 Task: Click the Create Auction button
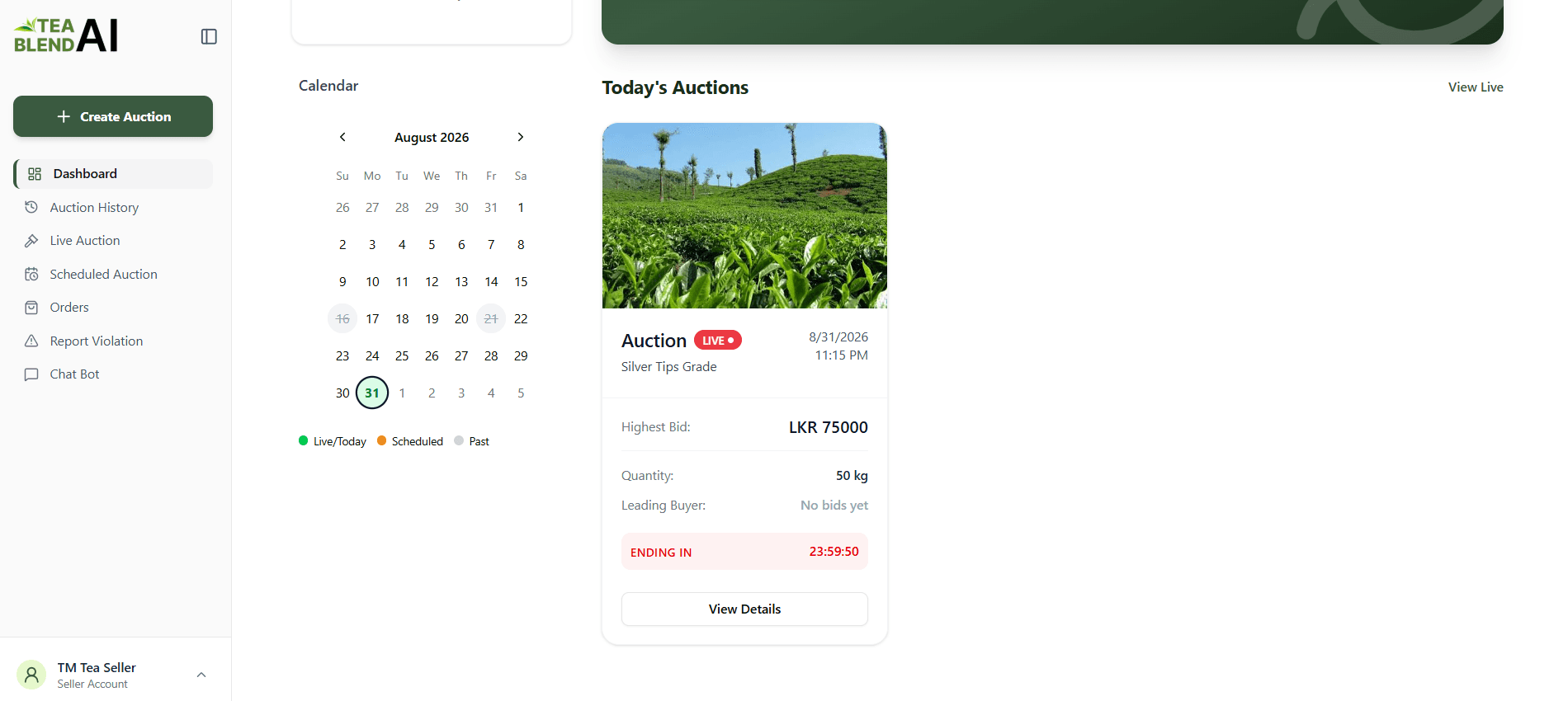click(x=113, y=116)
